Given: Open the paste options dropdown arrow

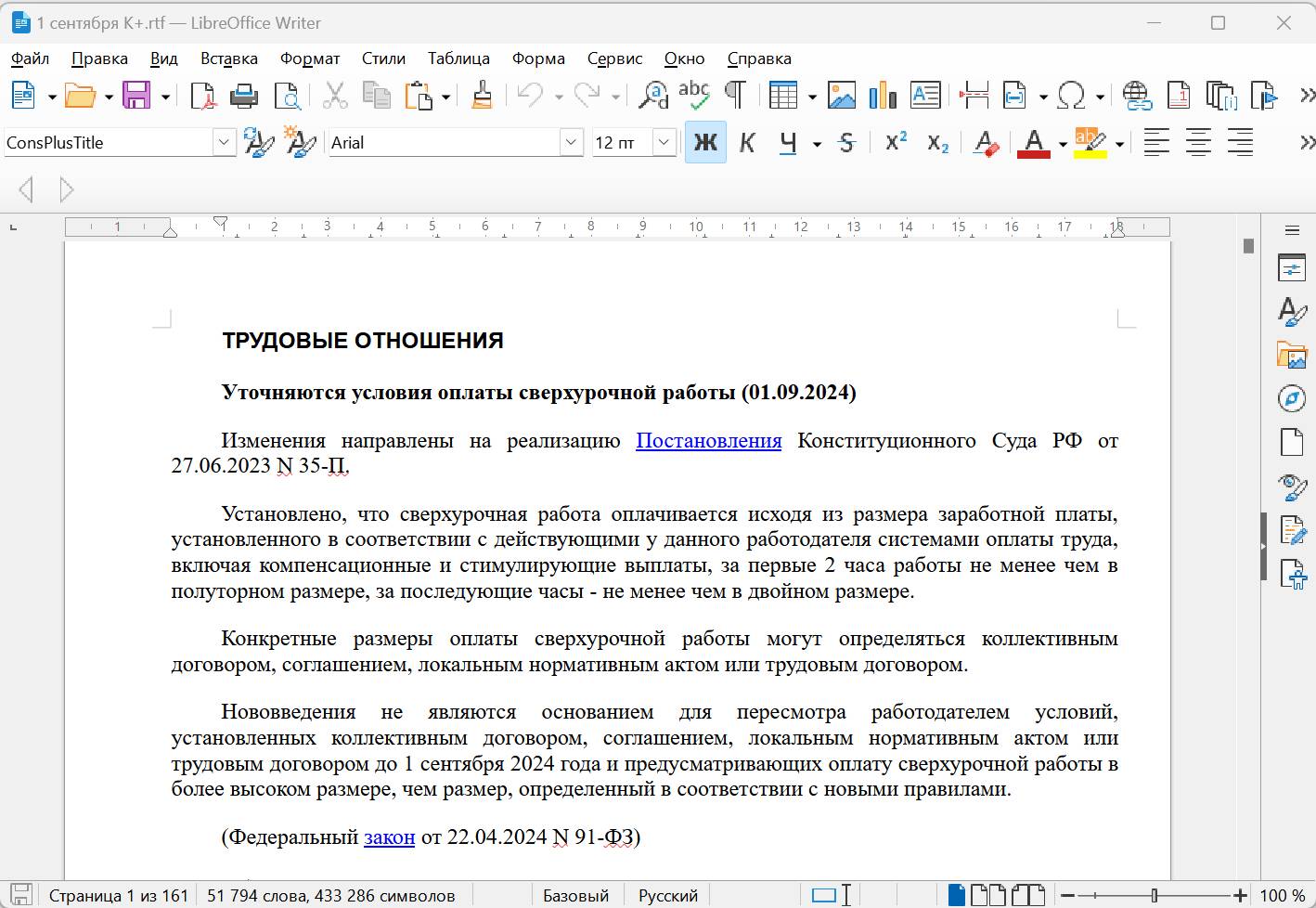Looking at the screenshot, I should coord(446,97).
